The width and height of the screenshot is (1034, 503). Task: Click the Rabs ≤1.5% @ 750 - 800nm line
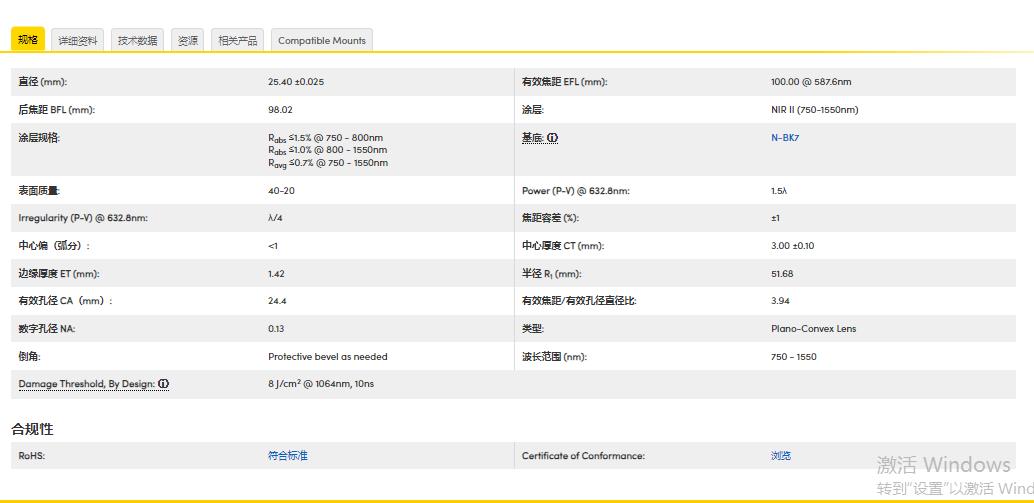325,138
